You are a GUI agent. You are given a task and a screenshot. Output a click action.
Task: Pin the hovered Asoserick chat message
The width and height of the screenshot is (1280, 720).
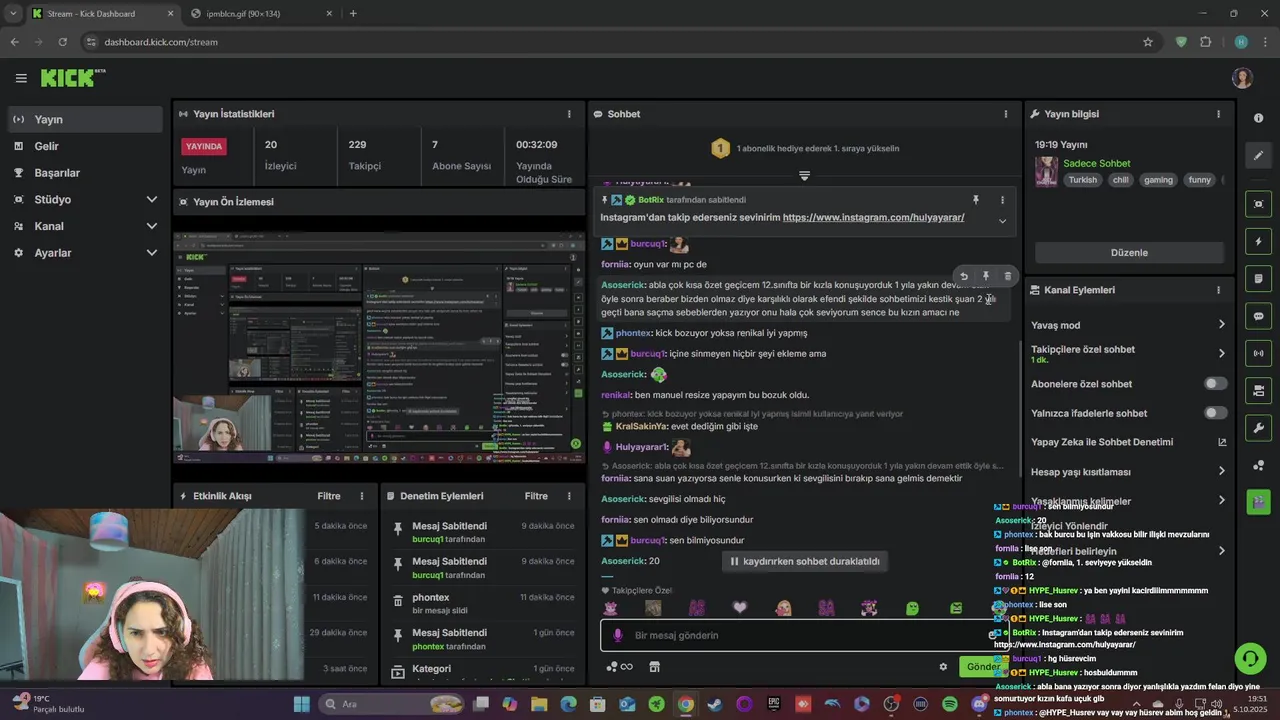(x=985, y=276)
